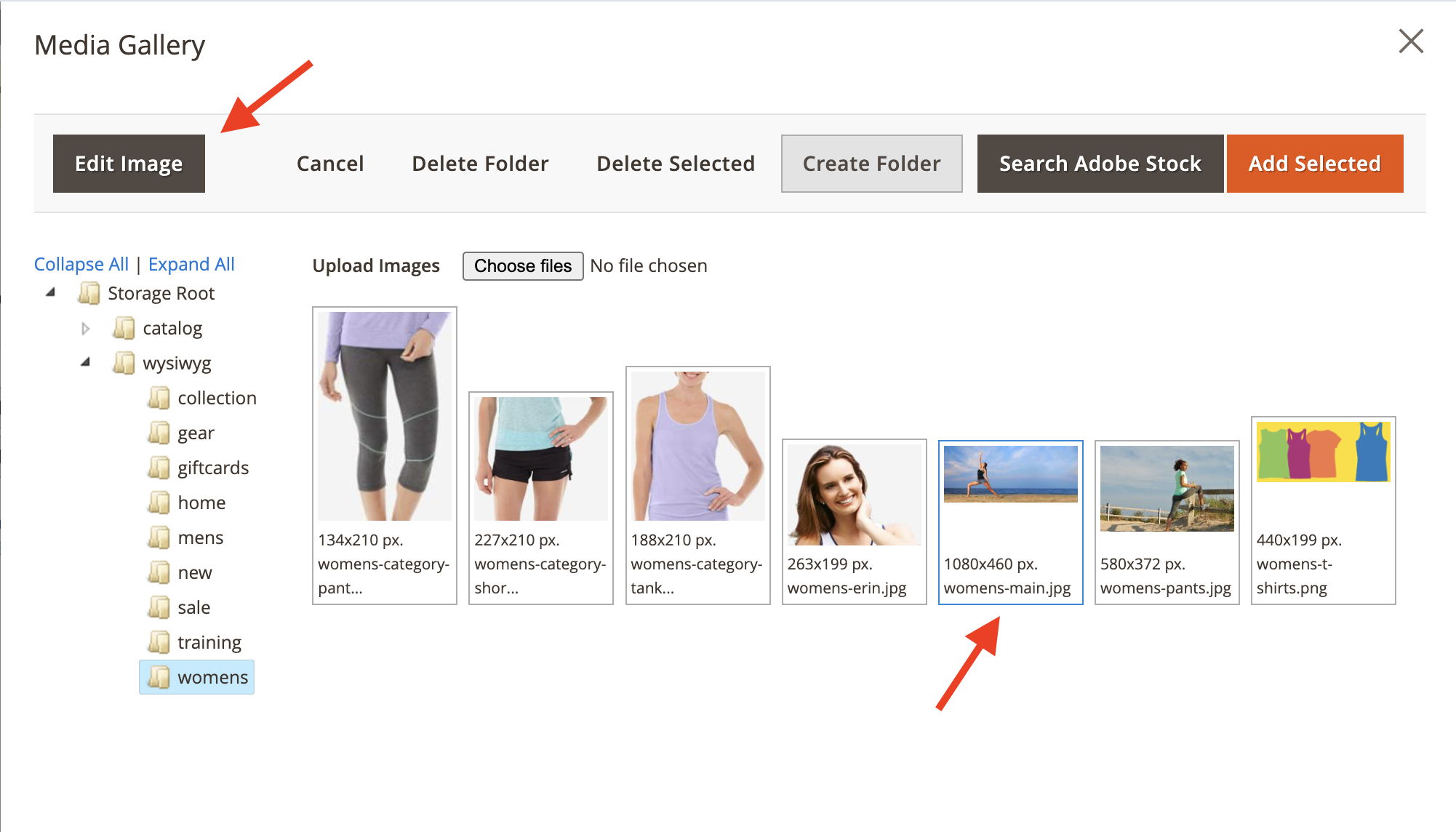The image size is (1456, 832).
Task: Close the Media Gallery dialog
Action: click(1410, 41)
